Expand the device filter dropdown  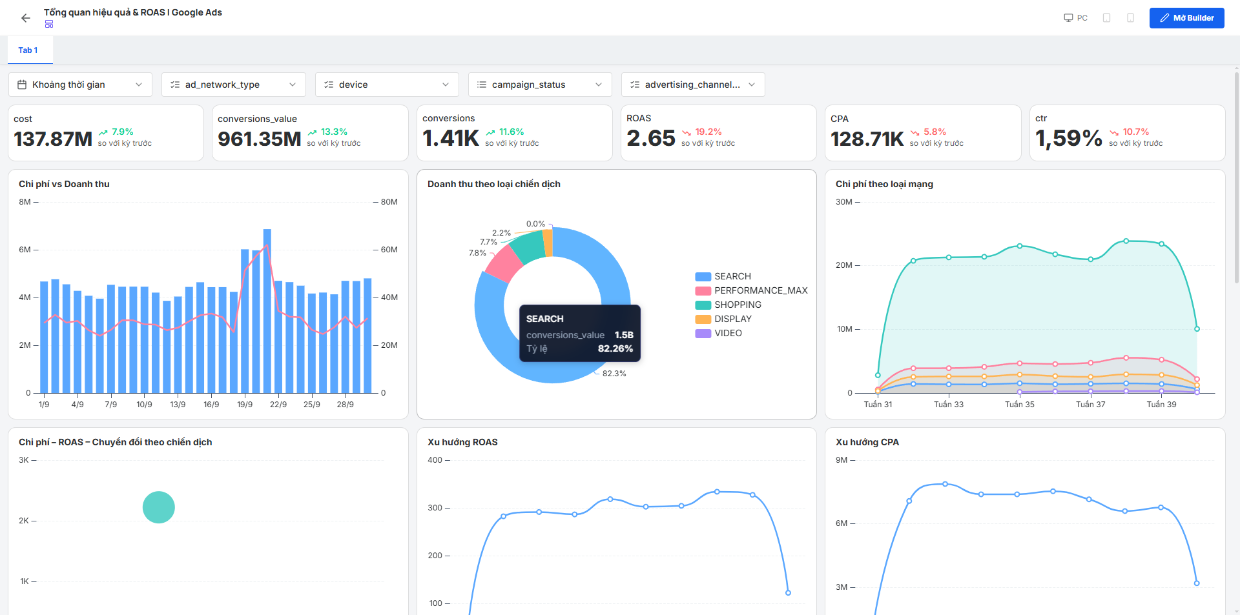[387, 85]
